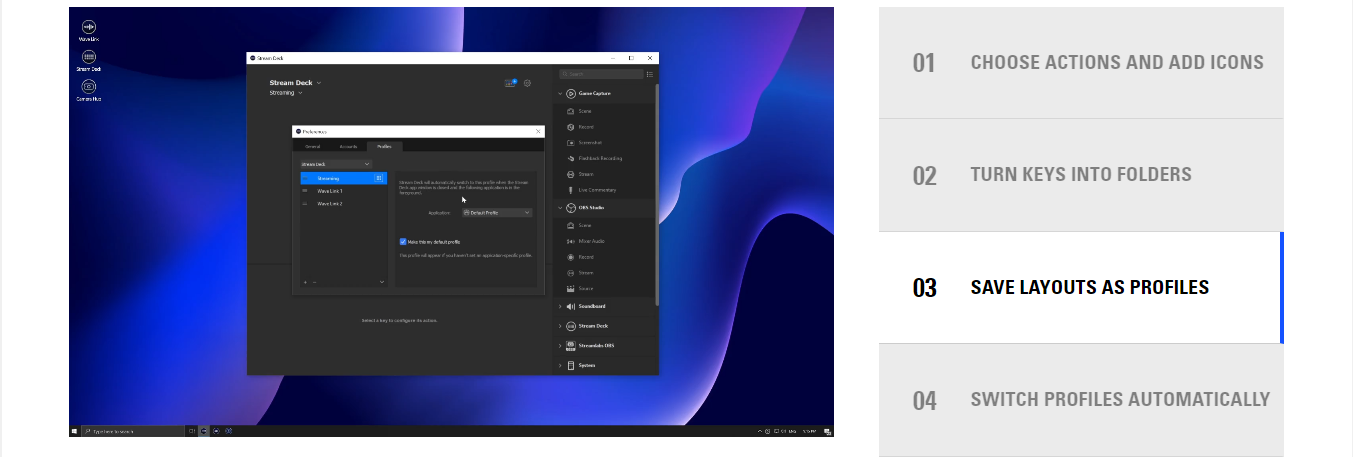Open the Windows Start menu
1353x457 pixels.
point(75,431)
